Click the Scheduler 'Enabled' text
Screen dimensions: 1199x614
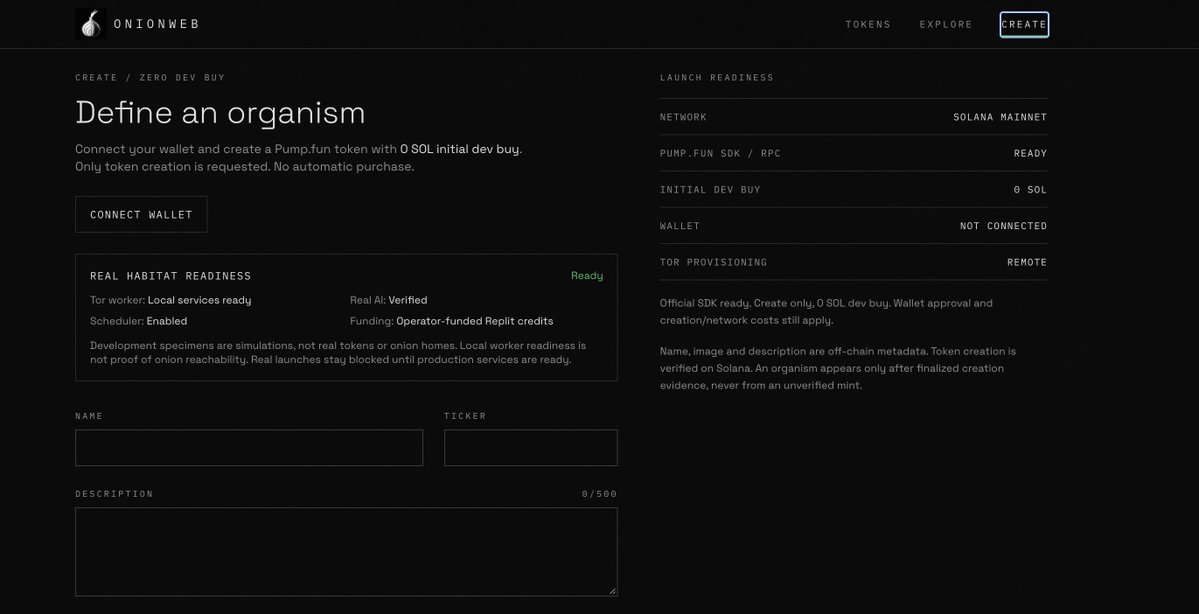tap(167, 321)
